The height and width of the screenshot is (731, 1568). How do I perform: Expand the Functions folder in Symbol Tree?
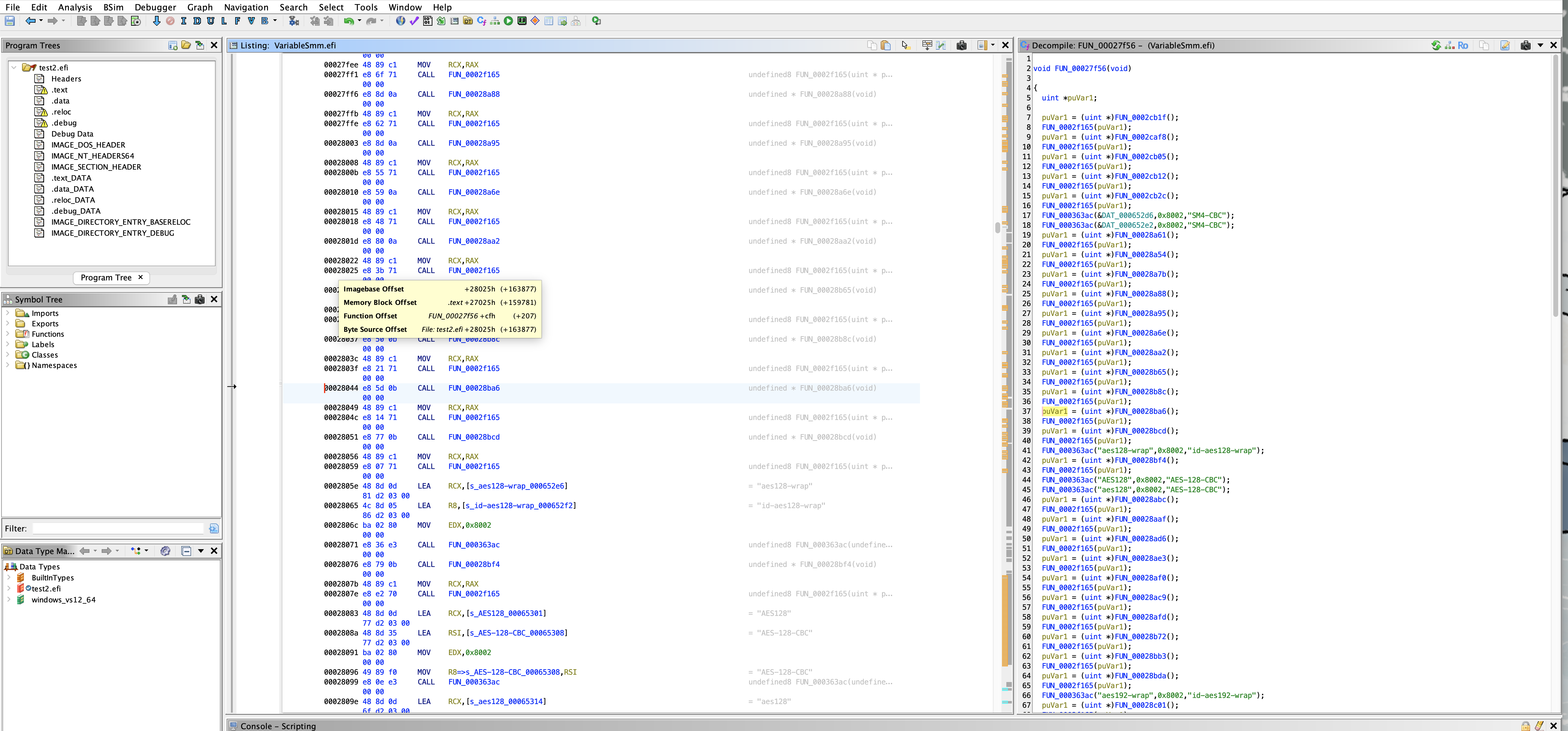(8, 334)
